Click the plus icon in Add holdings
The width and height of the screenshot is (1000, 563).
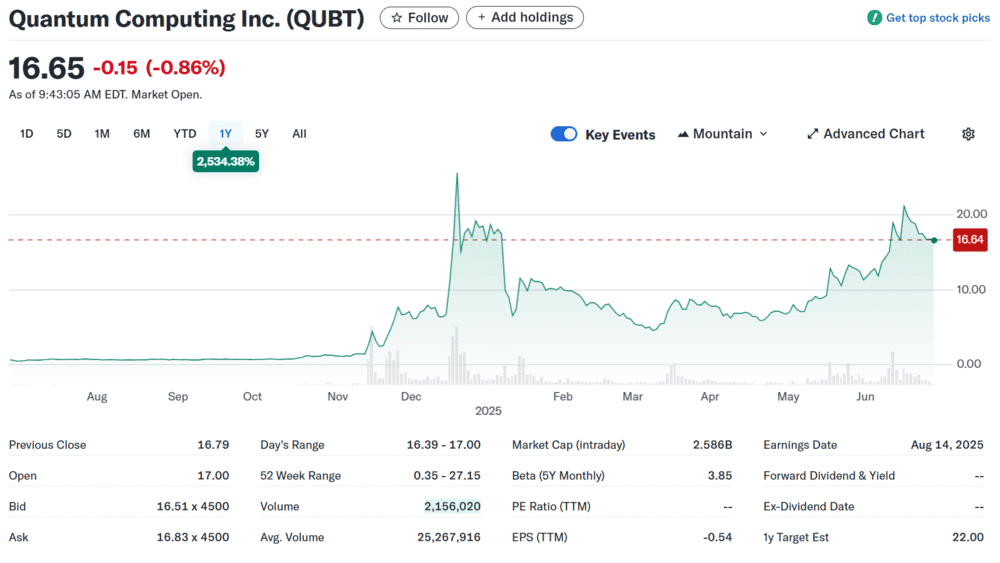coord(482,17)
